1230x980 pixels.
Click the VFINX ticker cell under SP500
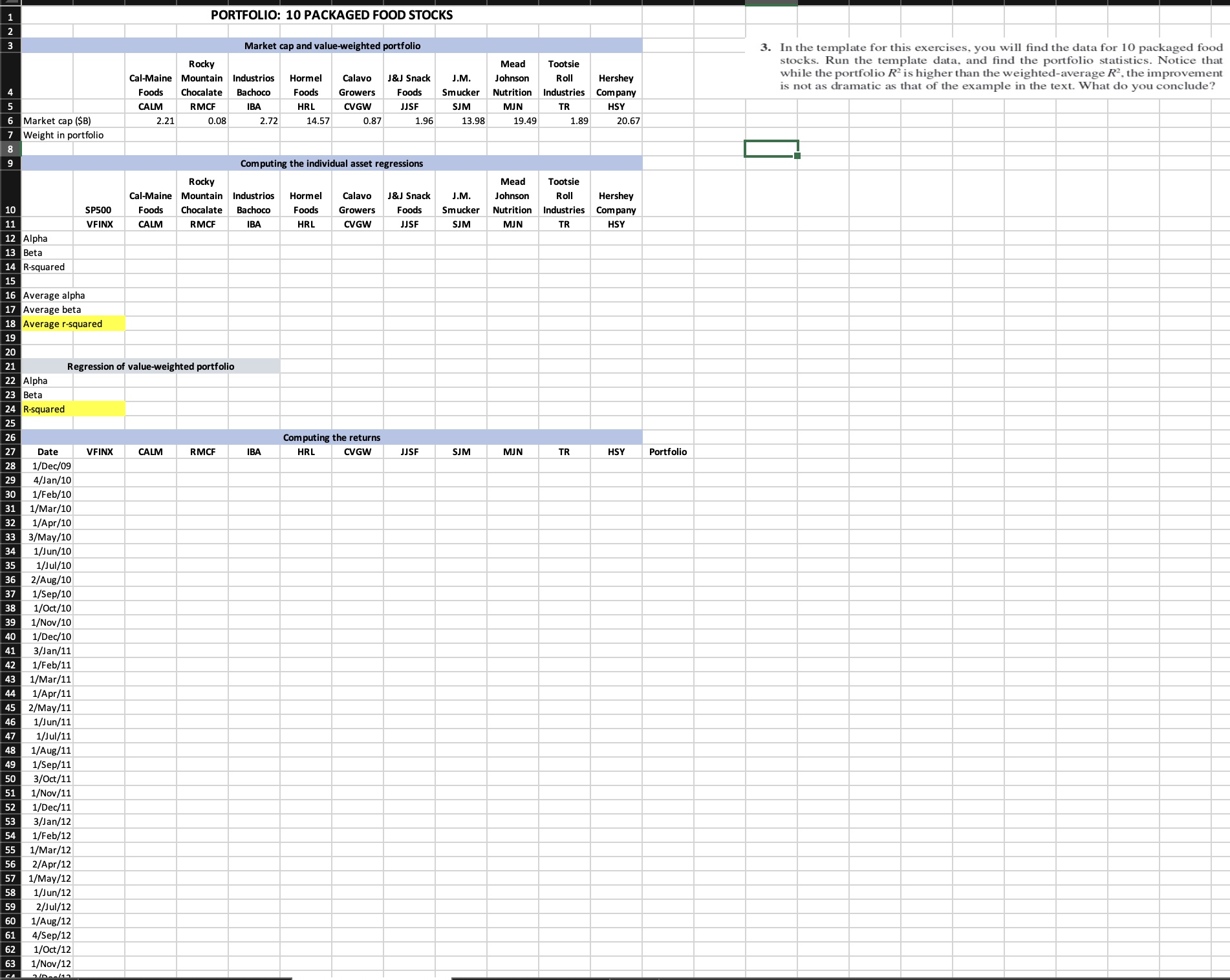click(98, 224)
